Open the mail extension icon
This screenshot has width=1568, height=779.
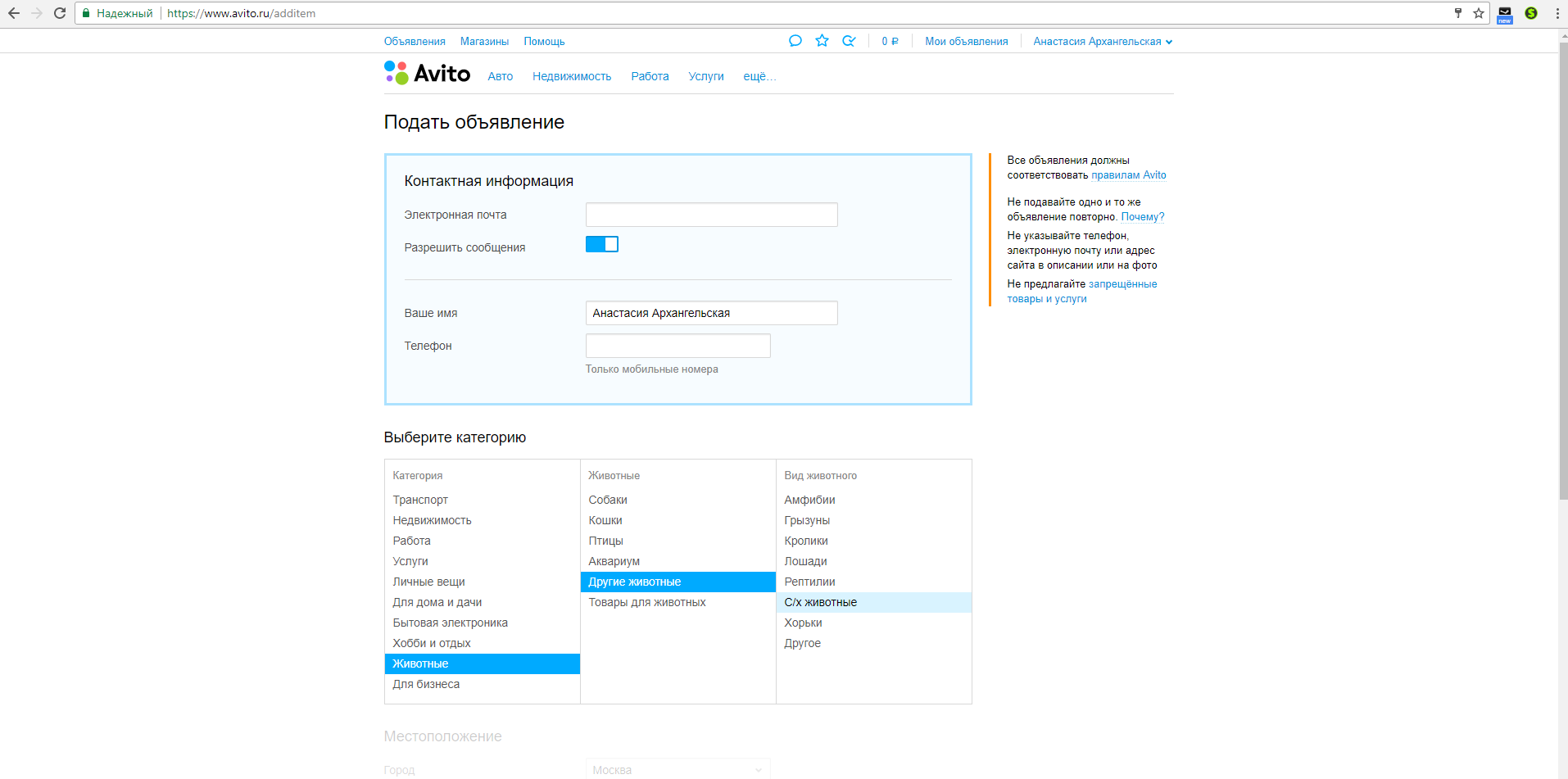pyautogui.click(x=1505, y=14)
